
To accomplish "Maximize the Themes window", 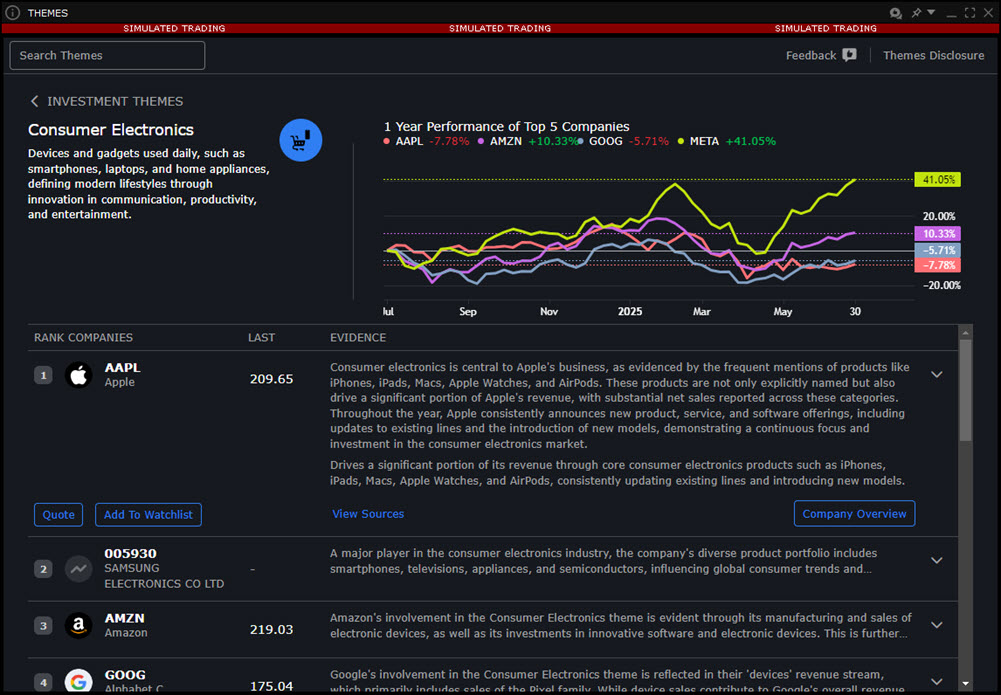I will [970, 13].
